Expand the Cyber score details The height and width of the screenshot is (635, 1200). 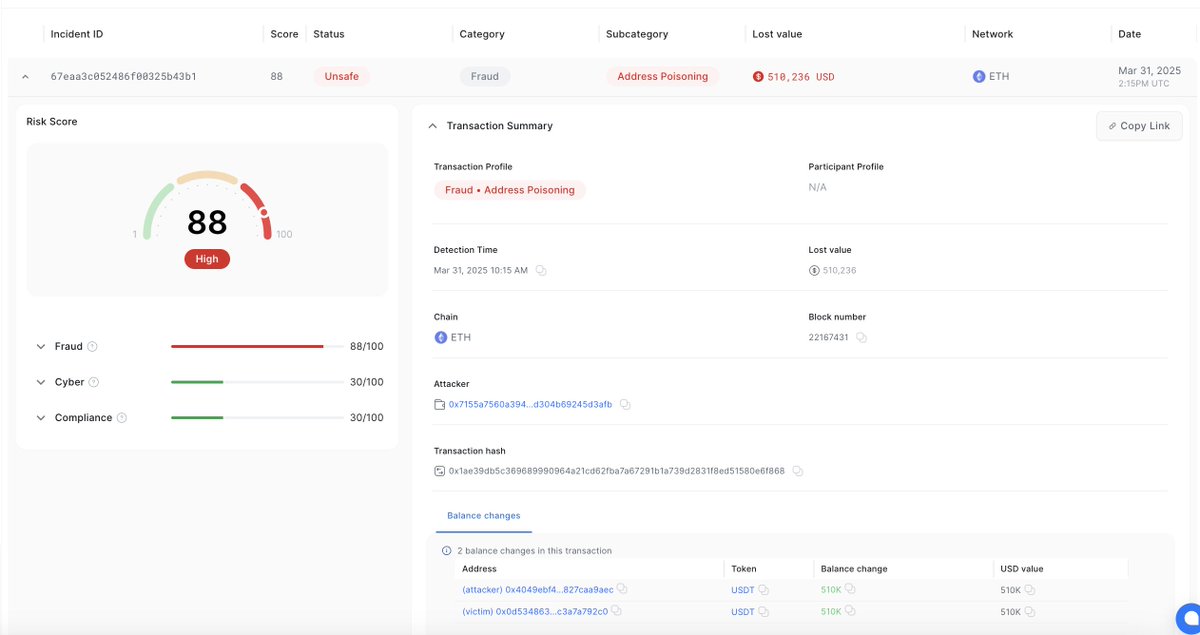click(x=41, y=382)
